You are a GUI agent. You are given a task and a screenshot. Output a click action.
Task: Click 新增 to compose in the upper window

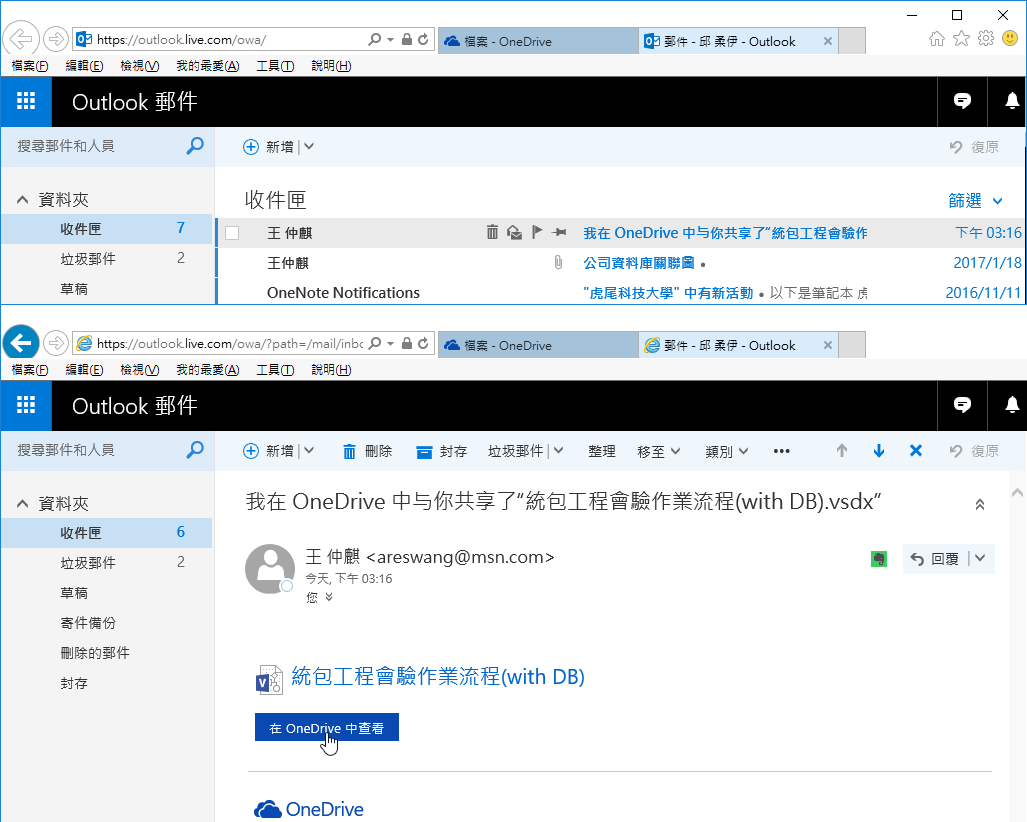pyautogui.click(x=269, y=147)
